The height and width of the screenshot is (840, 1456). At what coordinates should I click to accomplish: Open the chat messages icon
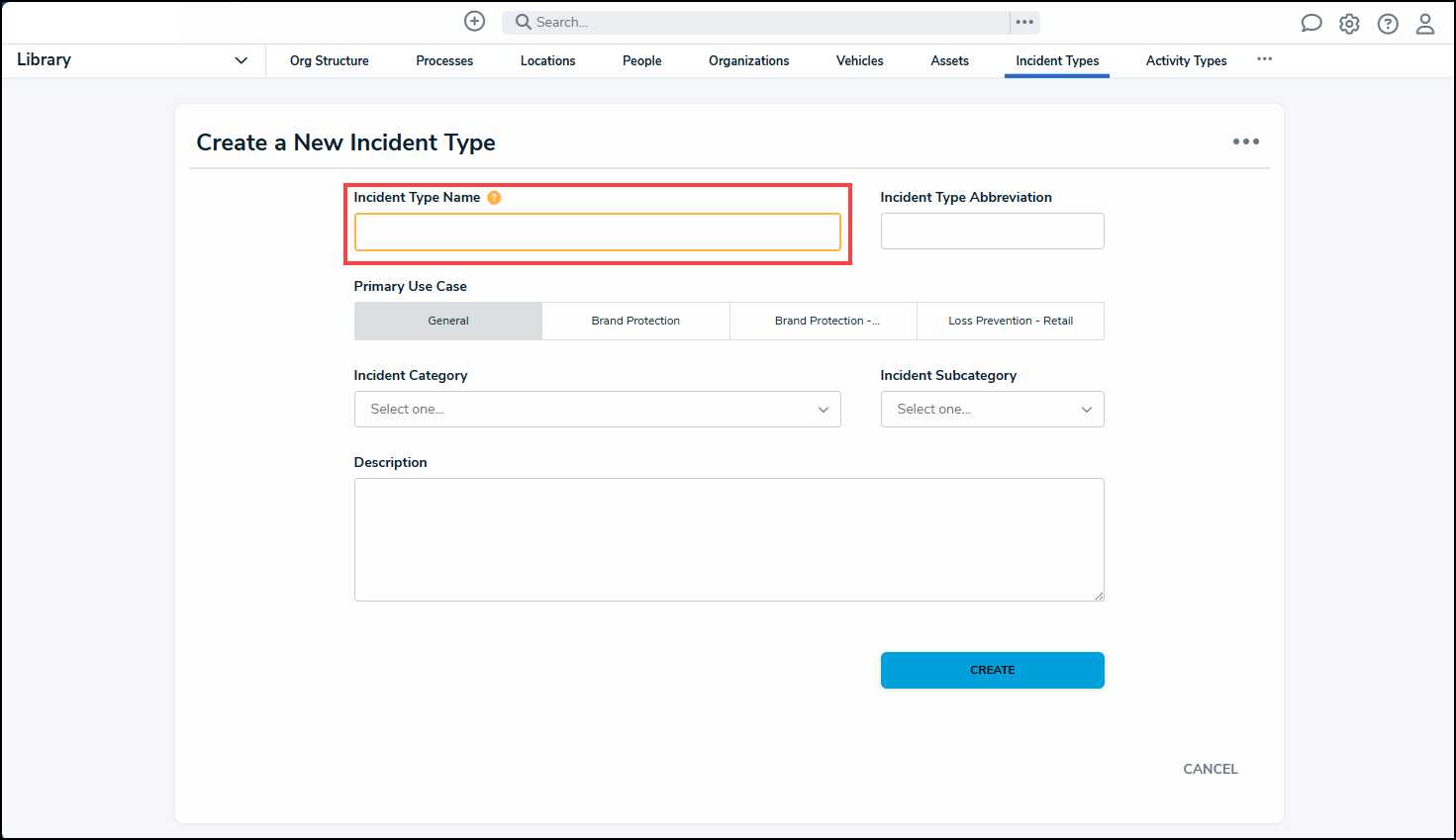(x=1310, y=24)
